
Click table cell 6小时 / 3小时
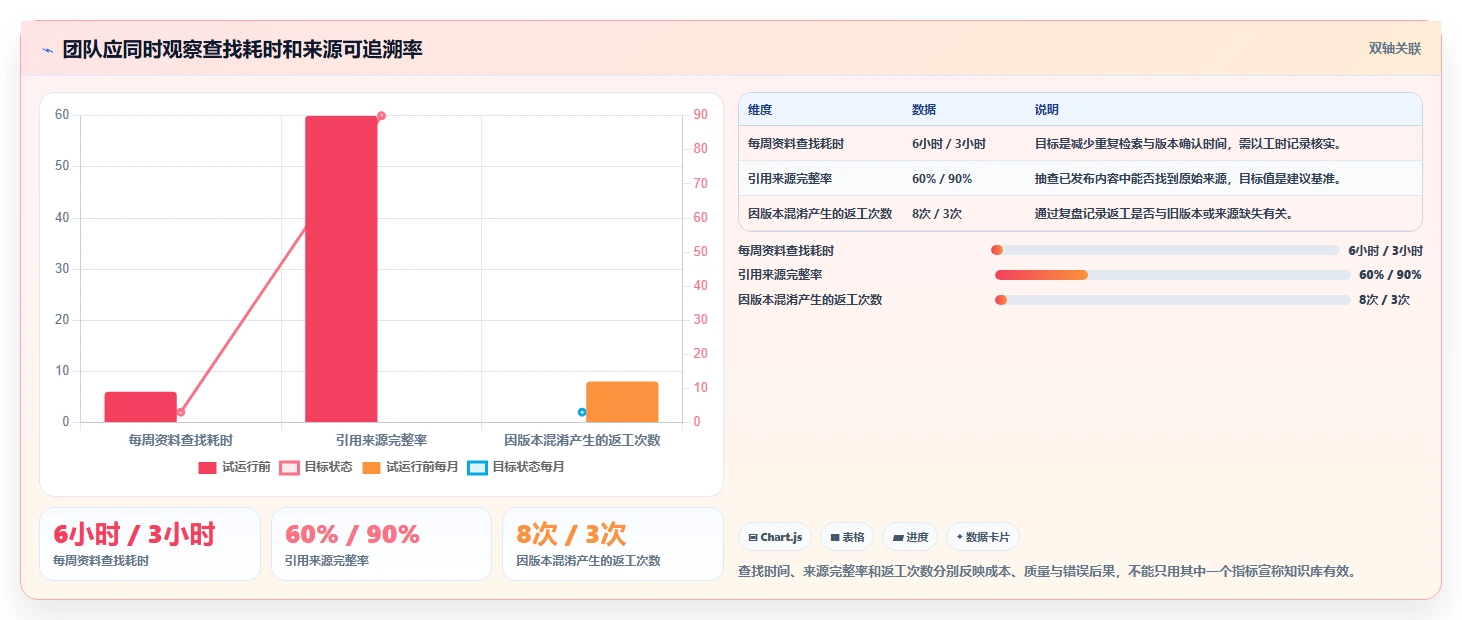pyautogui.click(x=949, y=144)
